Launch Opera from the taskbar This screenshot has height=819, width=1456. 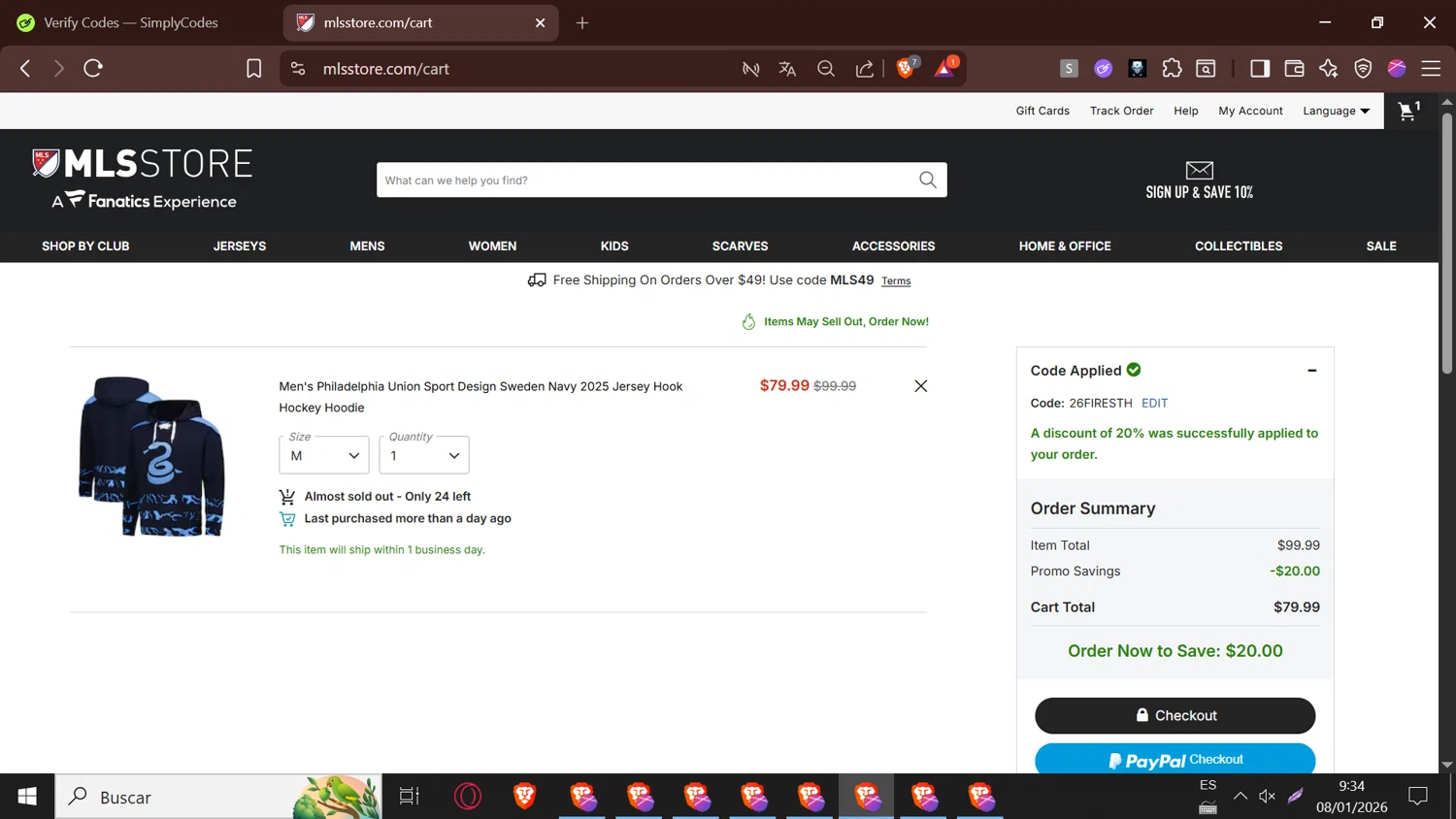coord(468,797)
